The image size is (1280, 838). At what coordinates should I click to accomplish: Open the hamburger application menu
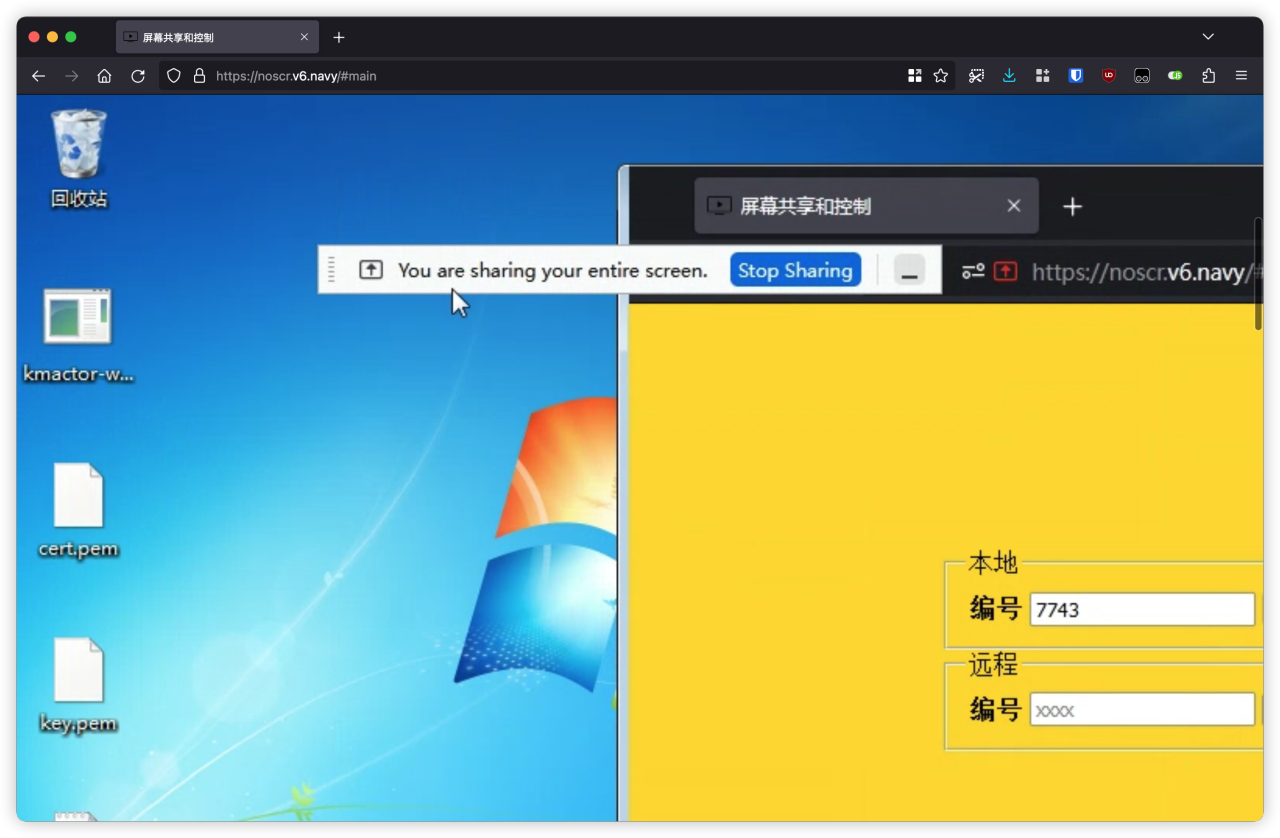point(1241,76)
